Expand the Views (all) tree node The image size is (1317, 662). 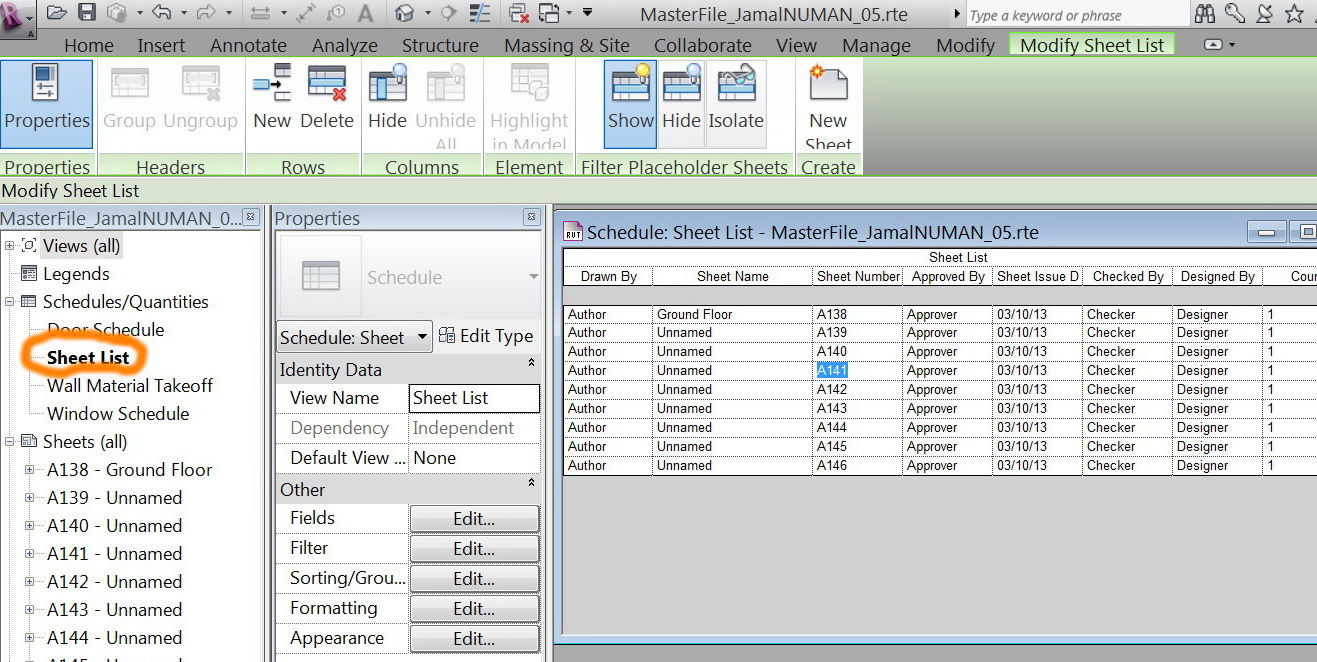8,245
